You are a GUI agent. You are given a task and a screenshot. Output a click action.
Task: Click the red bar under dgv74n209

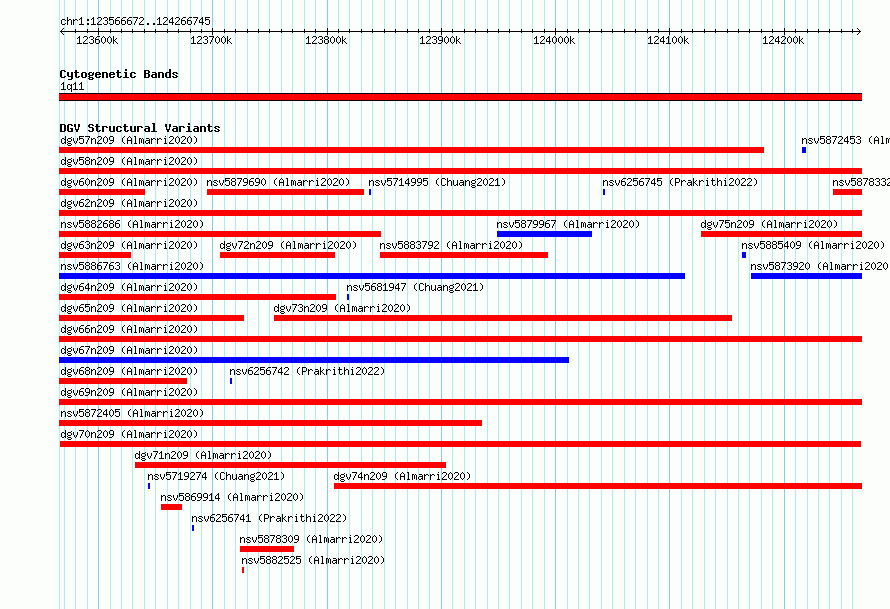598,486
